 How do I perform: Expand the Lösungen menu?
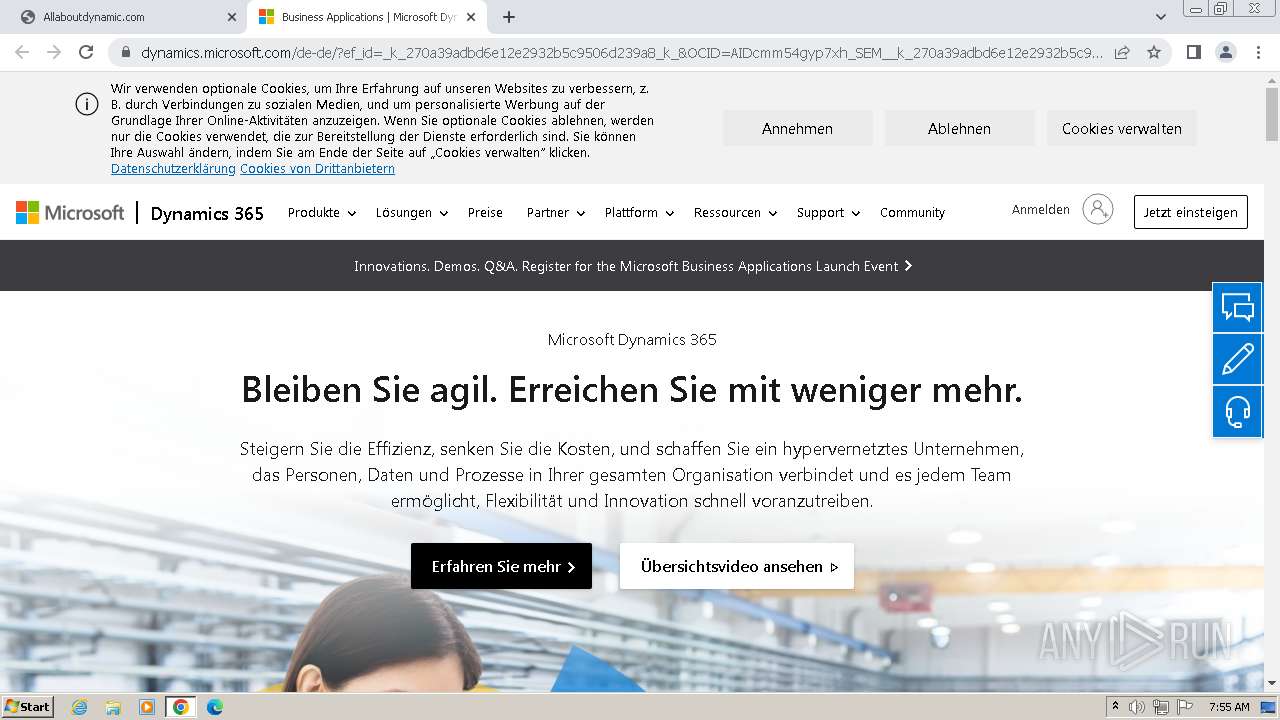coord(412,212)
